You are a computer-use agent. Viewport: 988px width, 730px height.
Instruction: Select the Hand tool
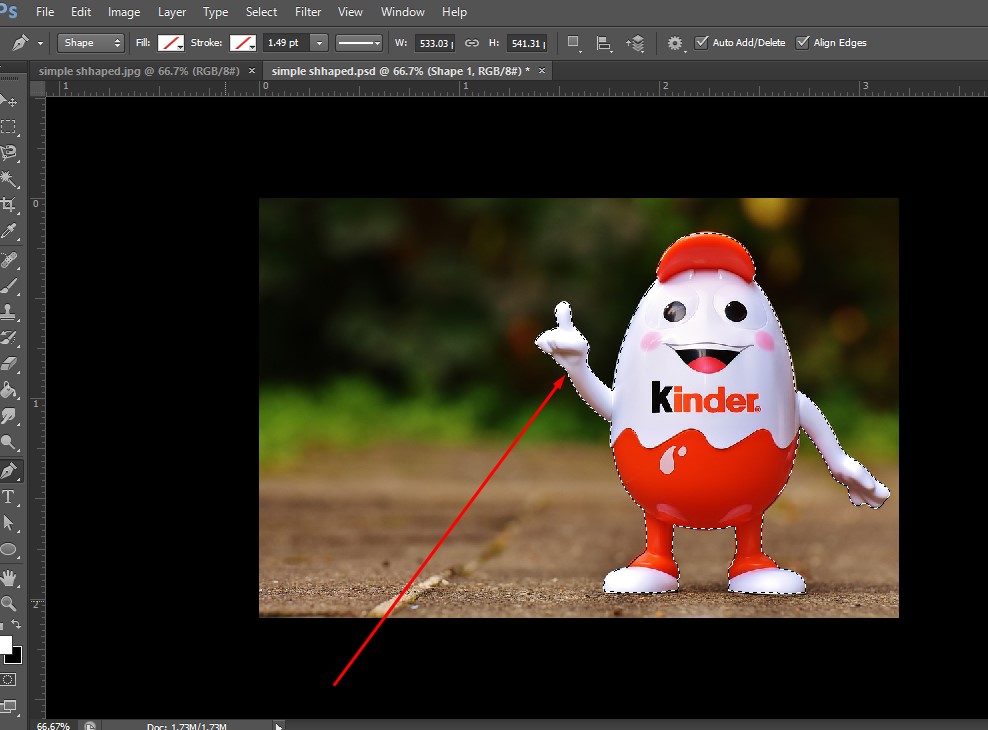click(9, 578)
